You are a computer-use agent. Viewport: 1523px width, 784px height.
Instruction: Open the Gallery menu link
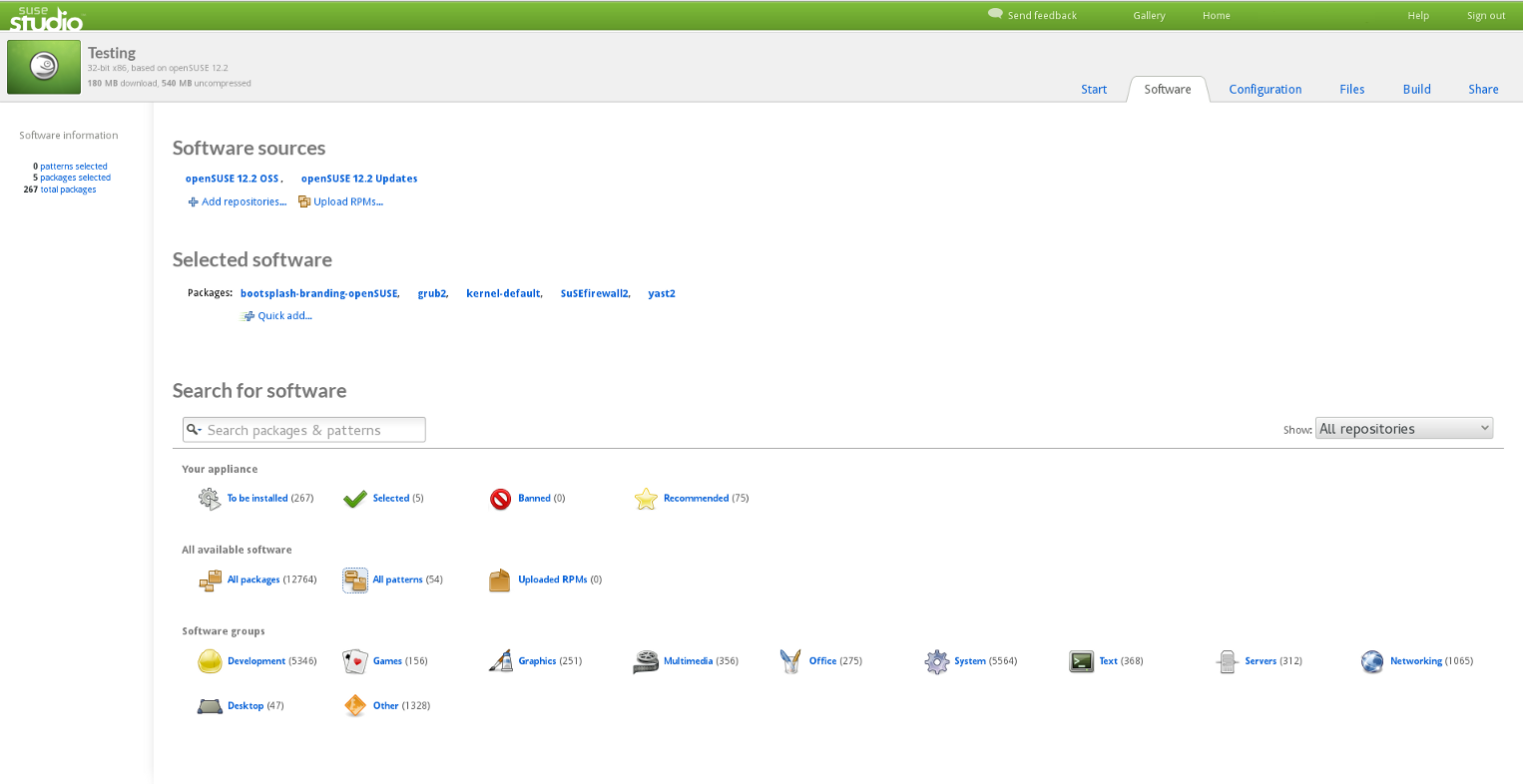click(1149, 16)
